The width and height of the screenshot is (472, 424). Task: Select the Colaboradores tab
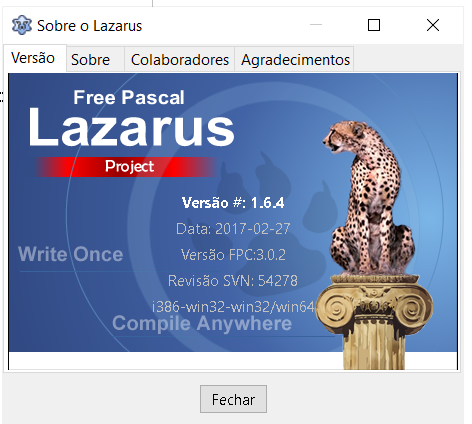click(x=180, y=60)
